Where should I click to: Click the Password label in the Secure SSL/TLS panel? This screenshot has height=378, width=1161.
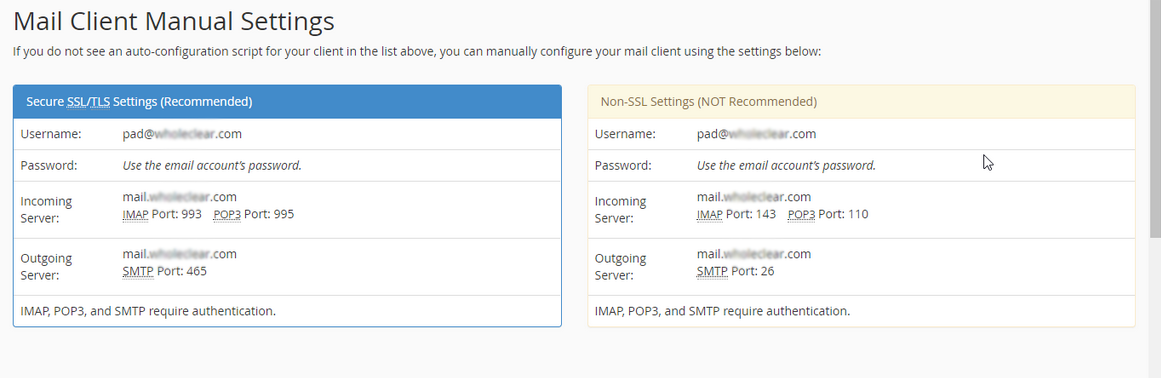[49, 166]
